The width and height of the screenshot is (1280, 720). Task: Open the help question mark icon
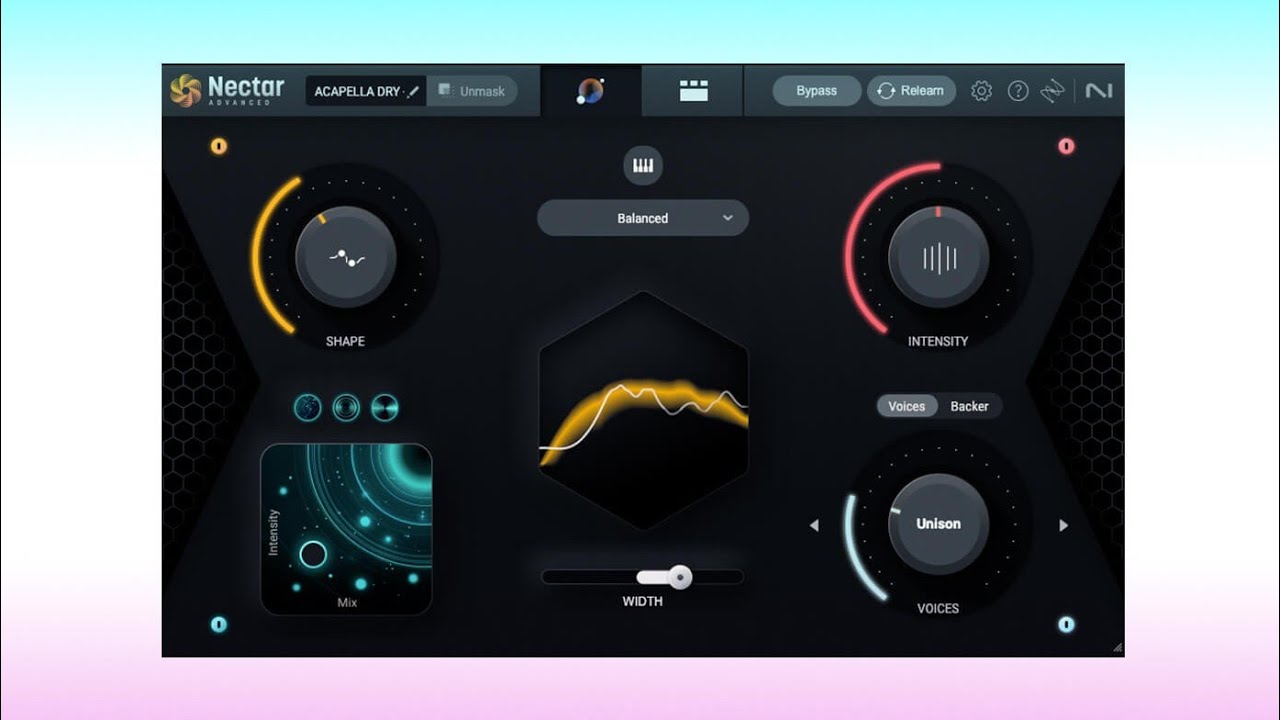pyautogui.click(x=1018, y=91)
